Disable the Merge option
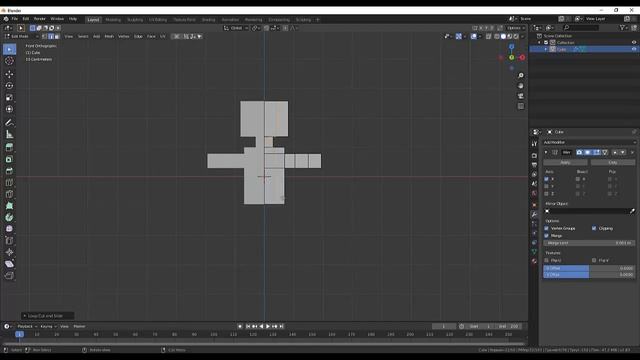The width and height of the screenshot is (640, 360). [547, 236]
